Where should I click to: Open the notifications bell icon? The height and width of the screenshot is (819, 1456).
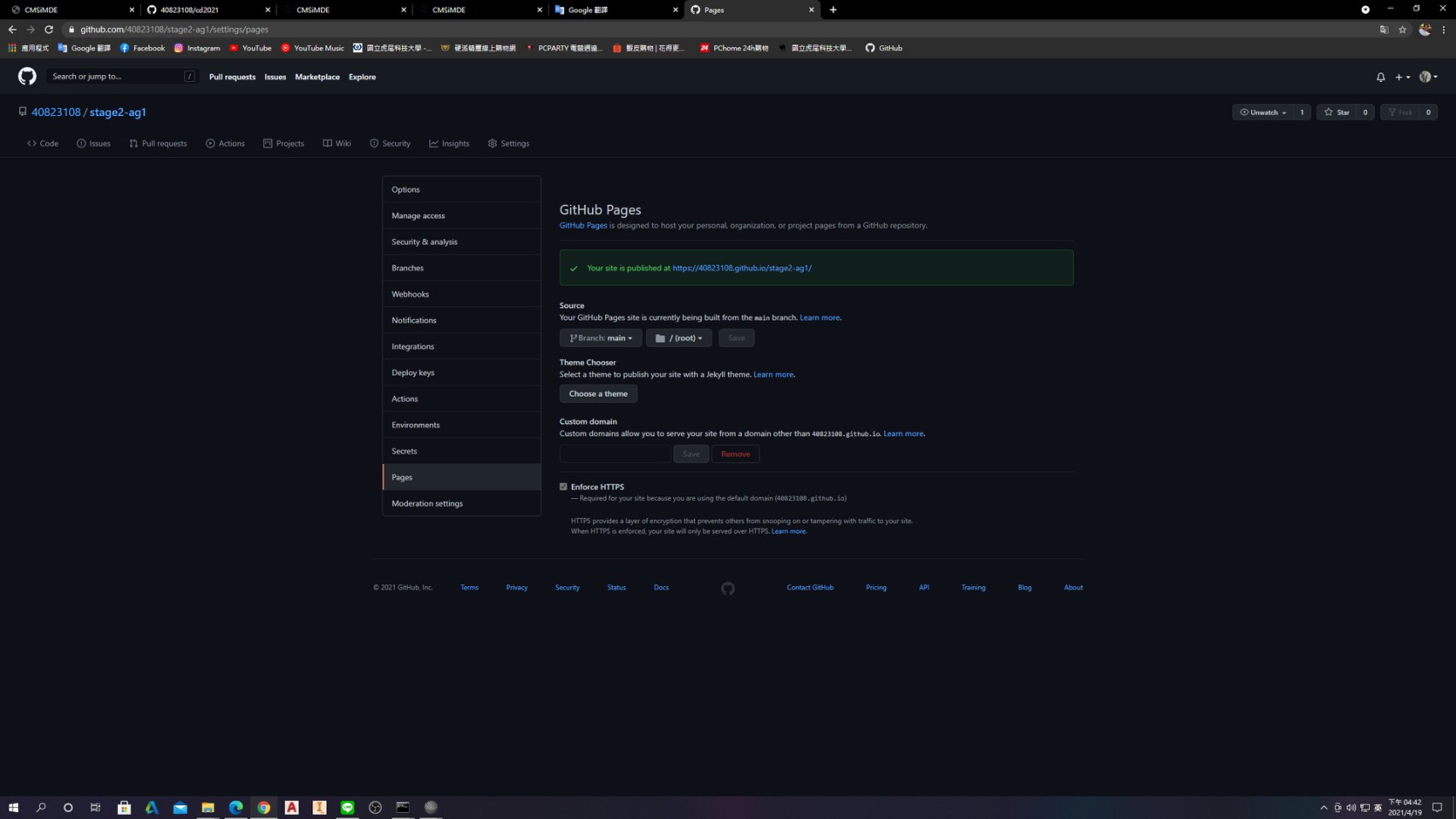(x=1380, y=77)
